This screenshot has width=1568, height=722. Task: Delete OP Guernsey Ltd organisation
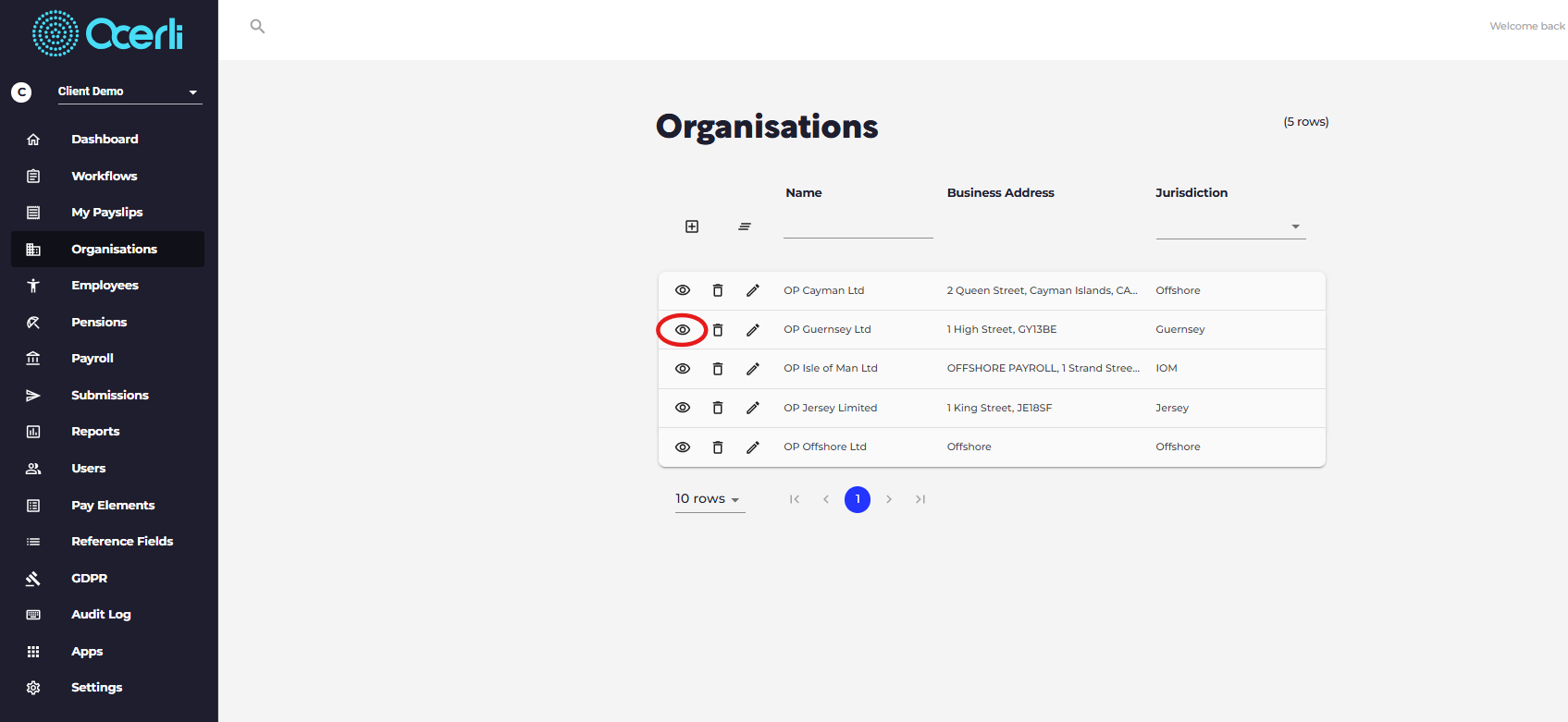click(x=718, y=330)
